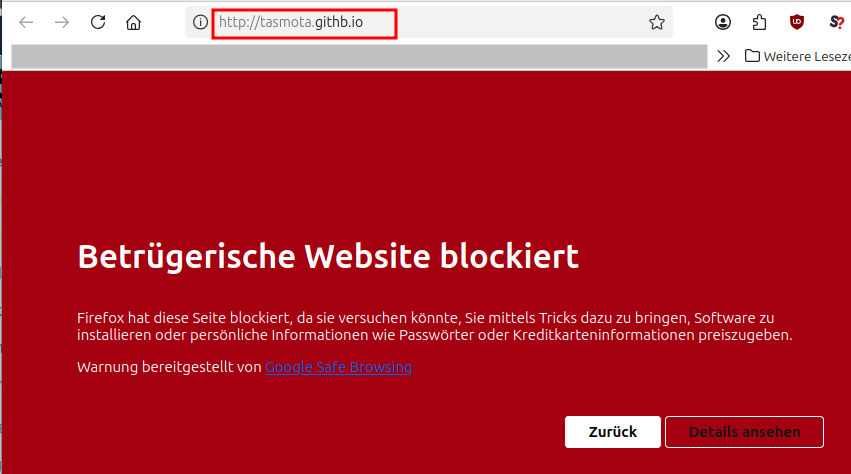Open the uBlock Origin shield icon
Image resolution: width=851 pixels, height=474 pixels.
coord(797,22)
